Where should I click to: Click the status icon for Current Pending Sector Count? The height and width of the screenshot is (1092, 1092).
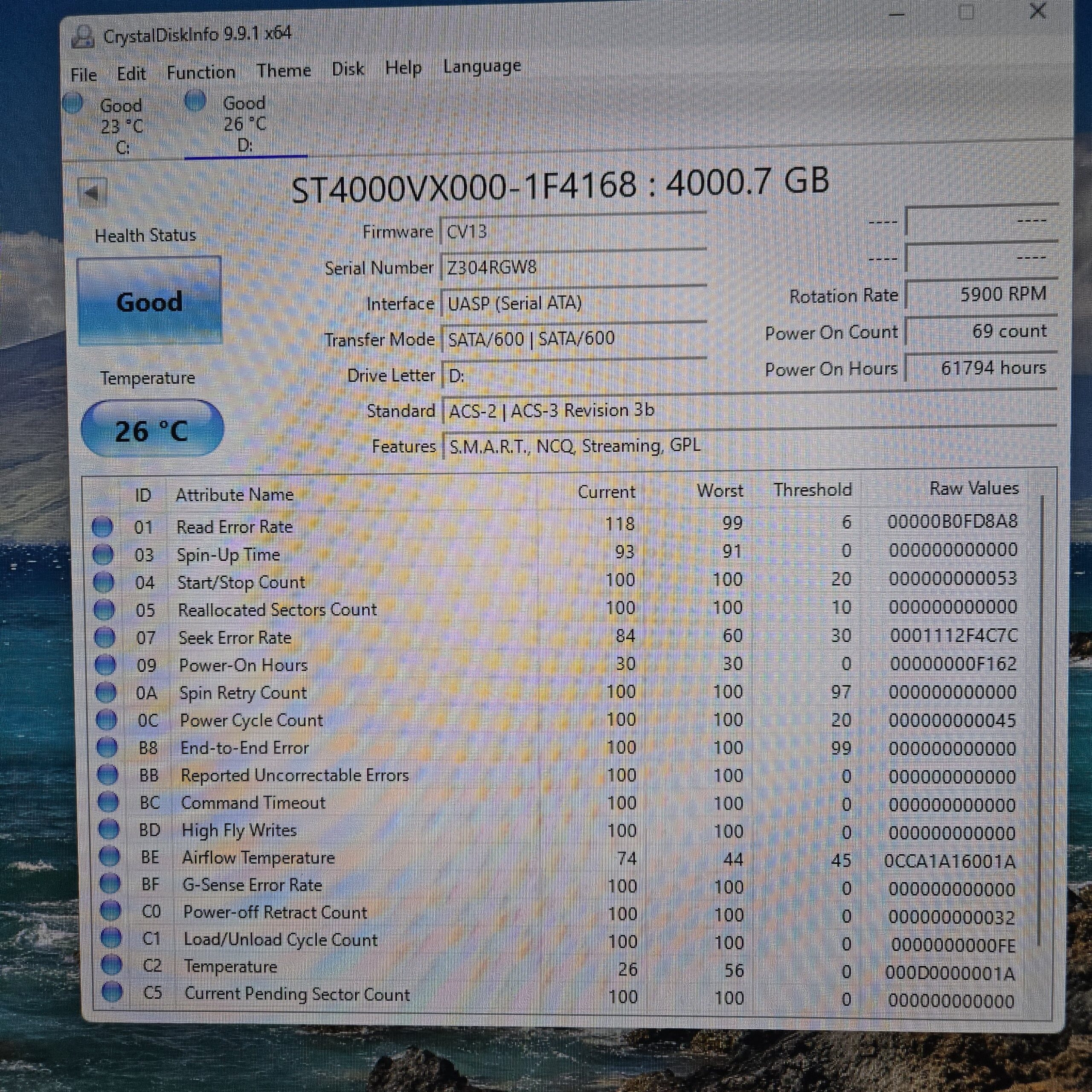(x=112, y=993)
